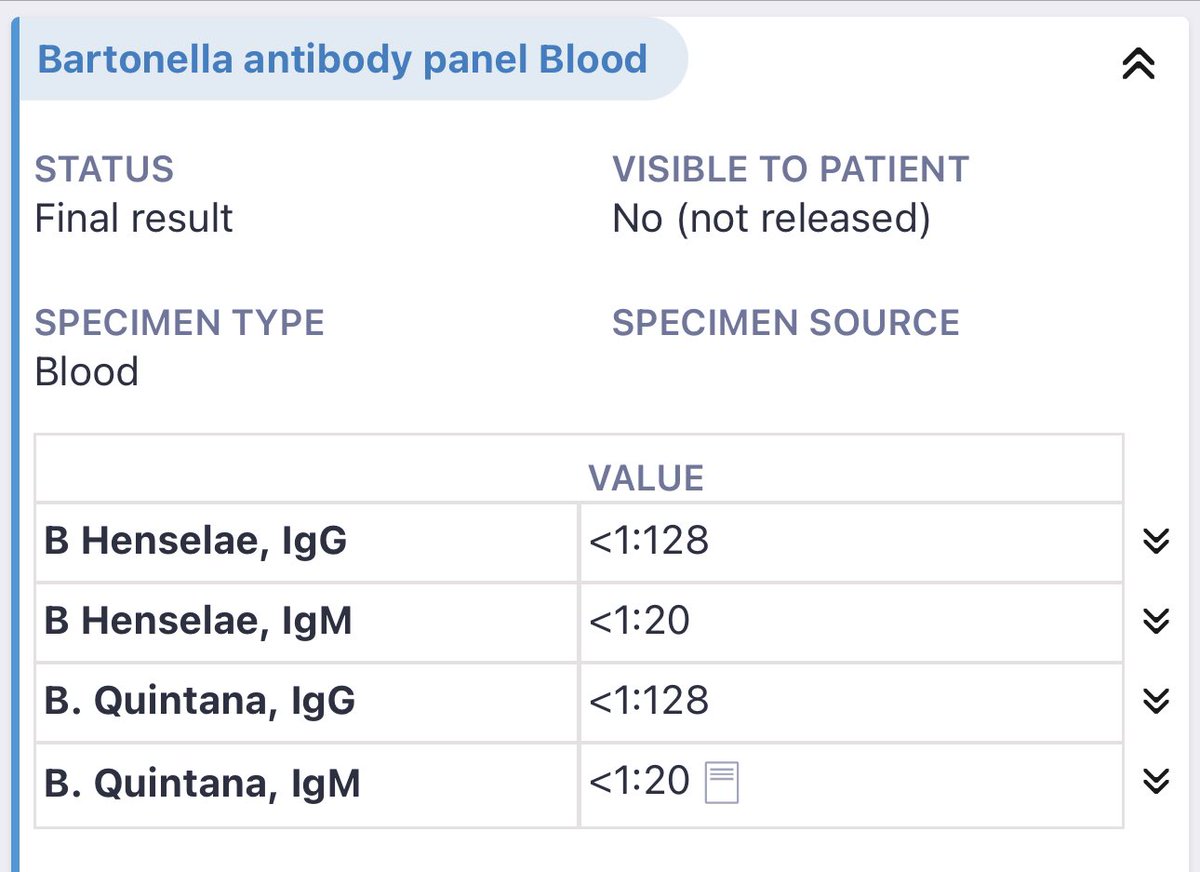The width and height of the screenshot is (1200, 872).
Task: Click the Final result status text
Action: (134, 218)
